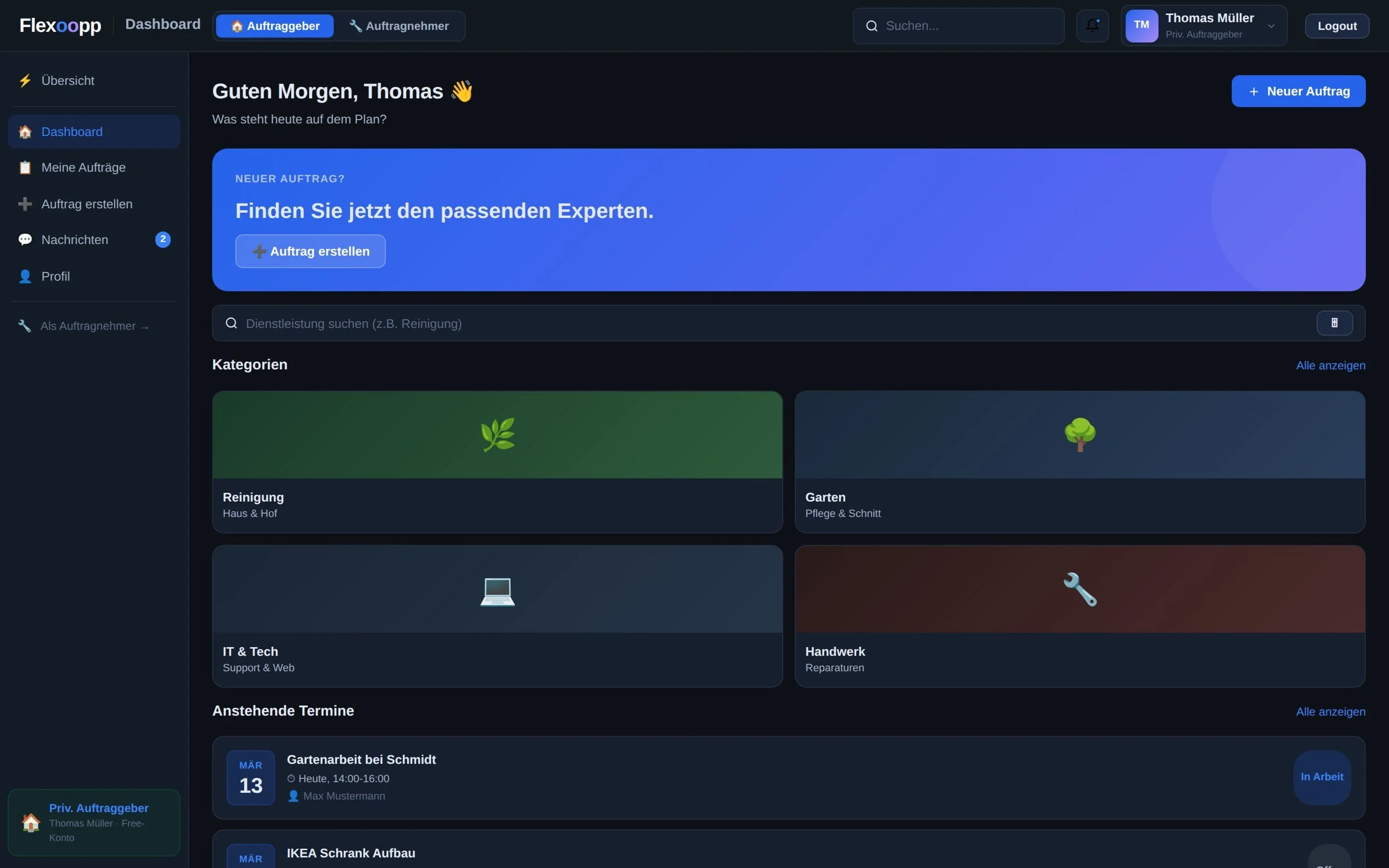Click the top Suchen search field

[958, 25]
